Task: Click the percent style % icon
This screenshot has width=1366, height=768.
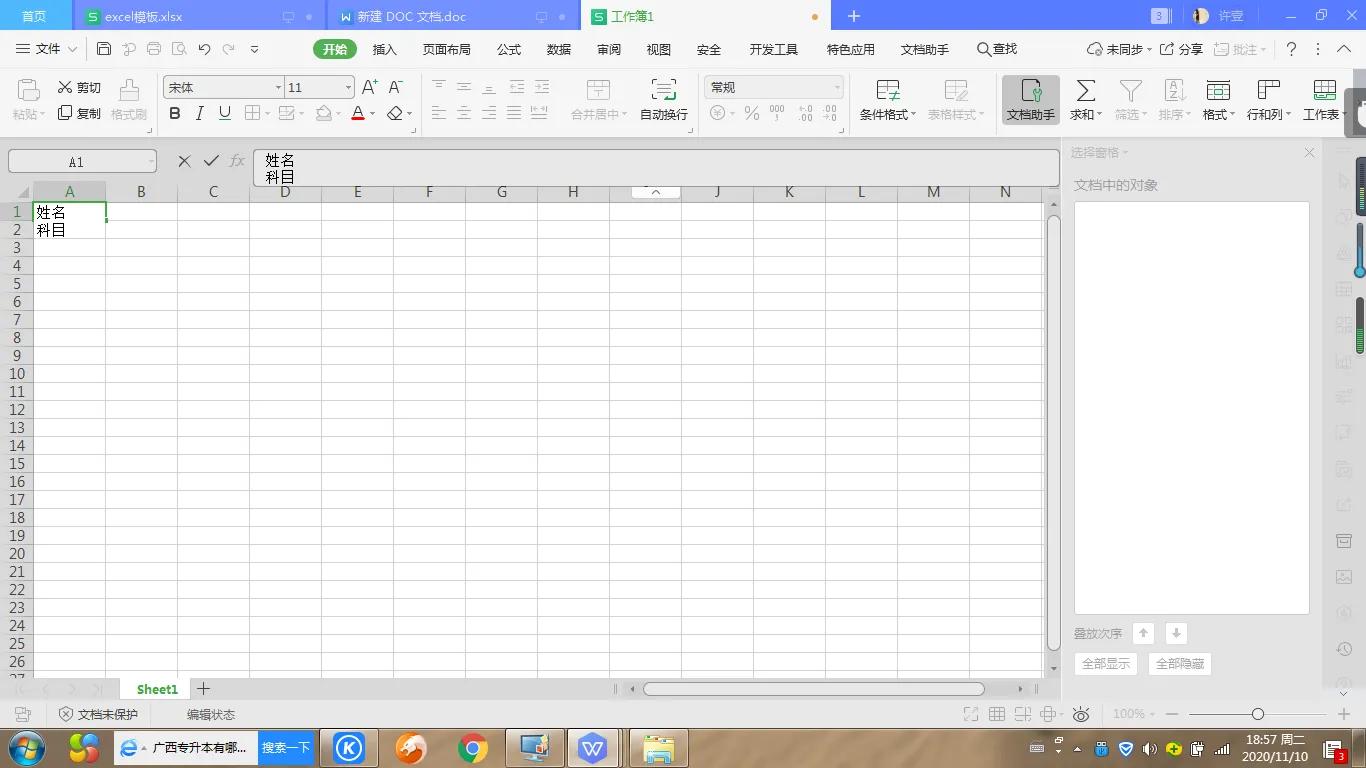Action: [752, 114]
